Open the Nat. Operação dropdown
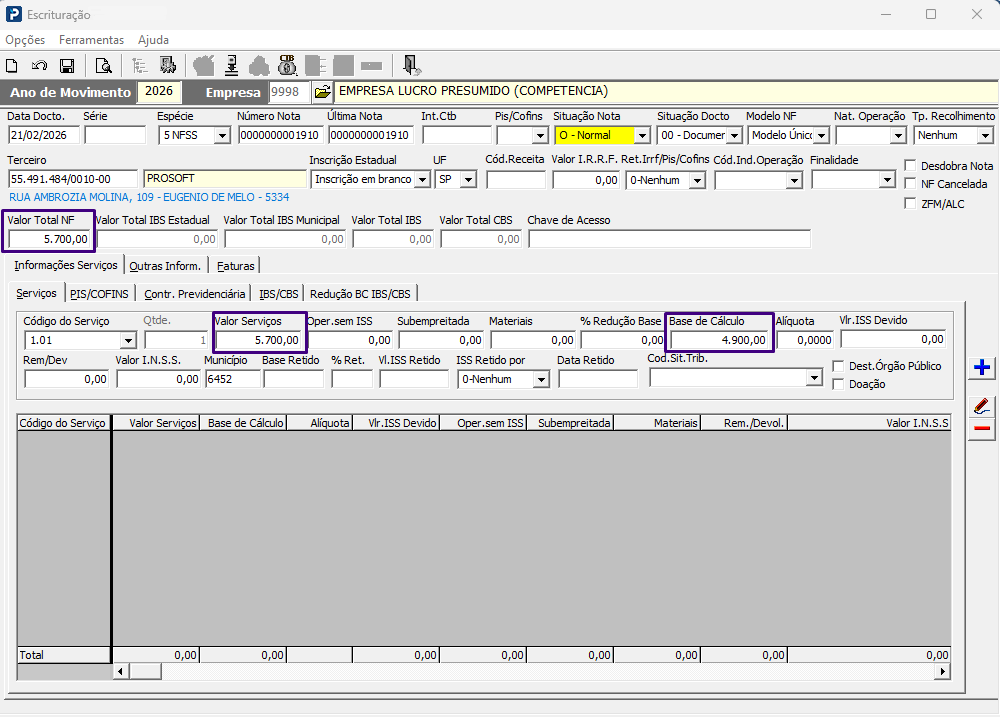 (899, 135)
